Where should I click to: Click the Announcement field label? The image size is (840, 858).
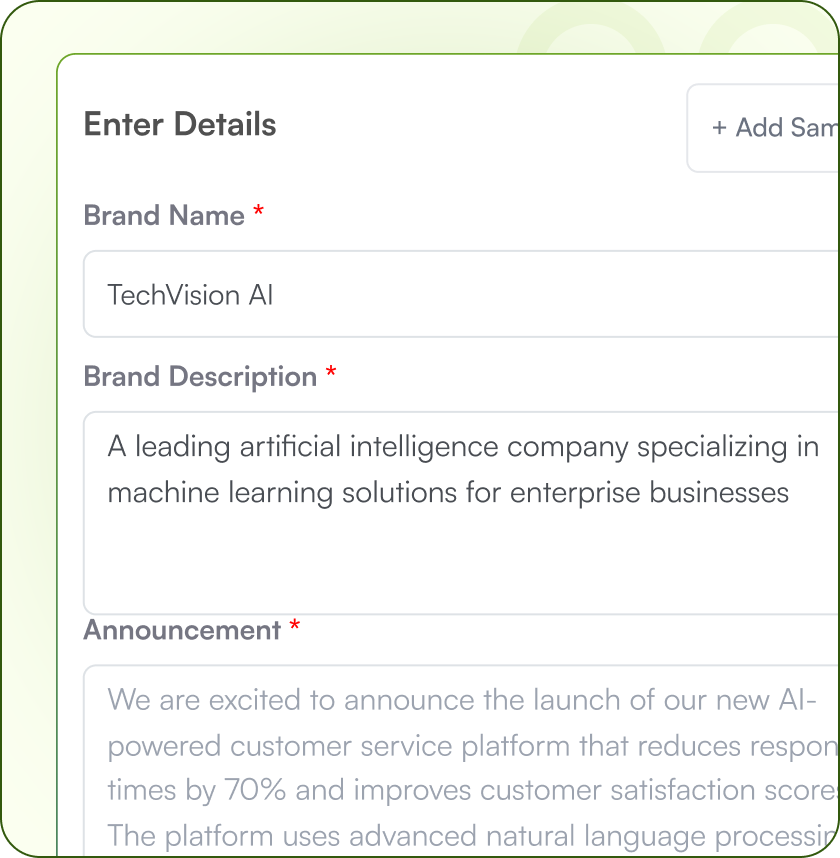[182, 631]
